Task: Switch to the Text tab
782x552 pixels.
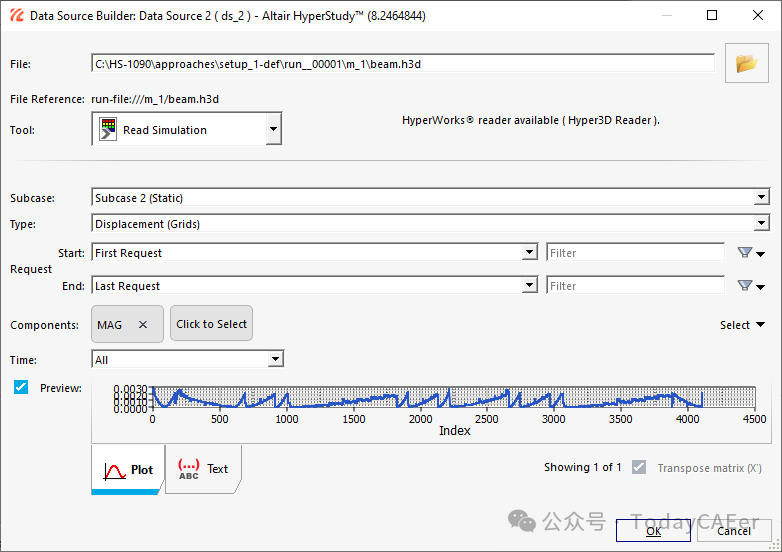Action: [203, 469]
